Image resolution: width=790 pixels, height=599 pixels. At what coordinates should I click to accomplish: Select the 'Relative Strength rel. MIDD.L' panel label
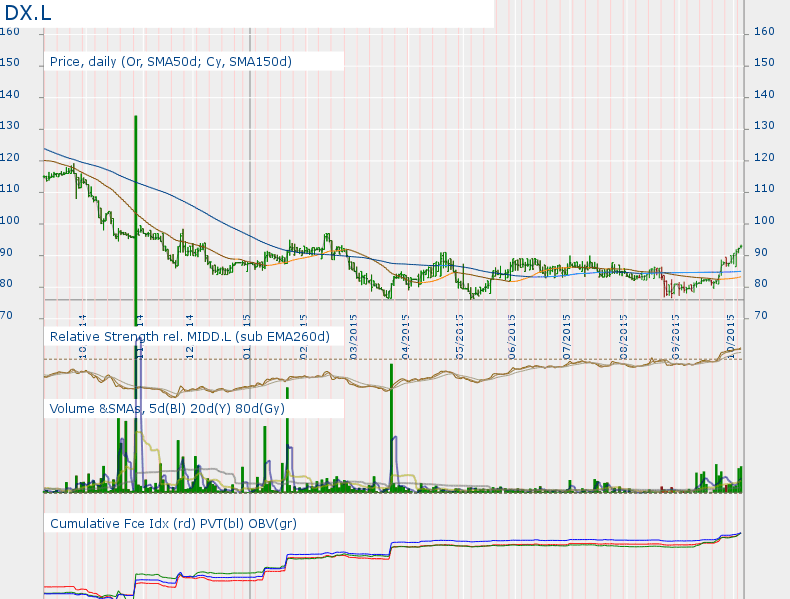point(189,336)
